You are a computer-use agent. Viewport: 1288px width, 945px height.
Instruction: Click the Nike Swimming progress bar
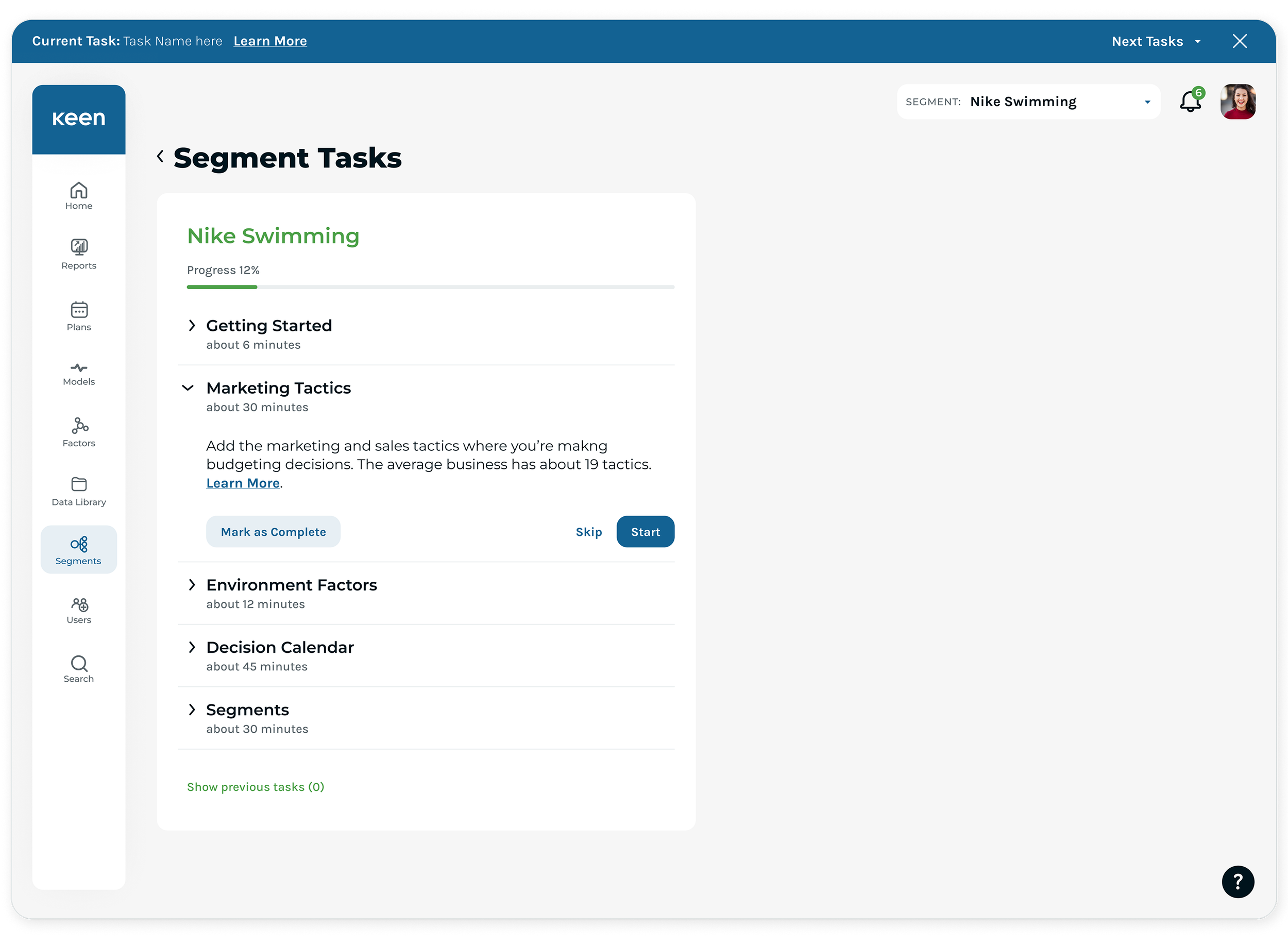pyautogui.click(x=430, y=286)
